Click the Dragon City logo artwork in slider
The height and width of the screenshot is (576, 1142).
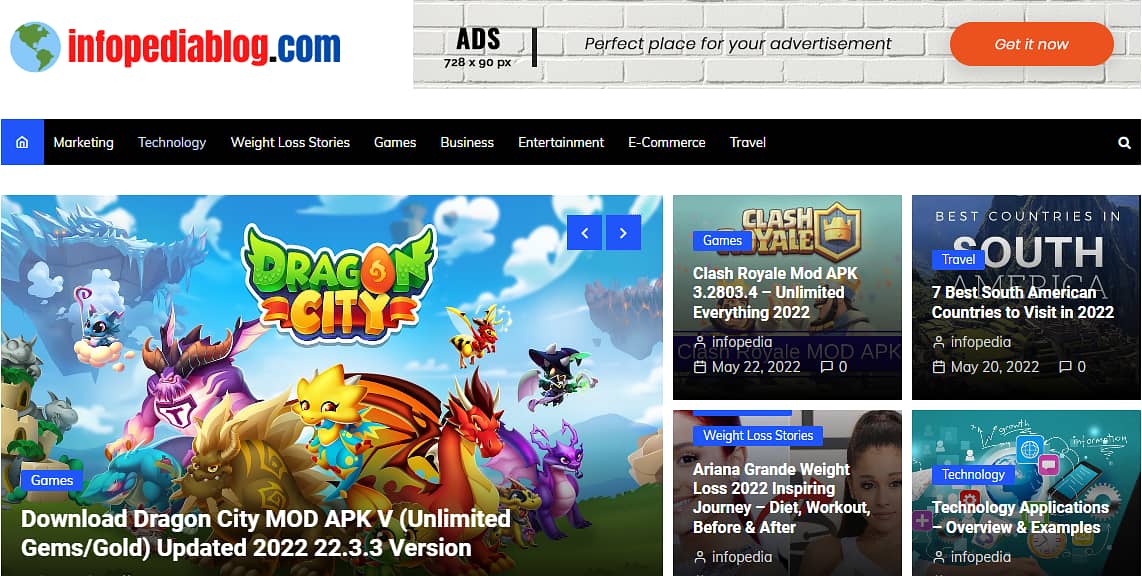point(339,284)
